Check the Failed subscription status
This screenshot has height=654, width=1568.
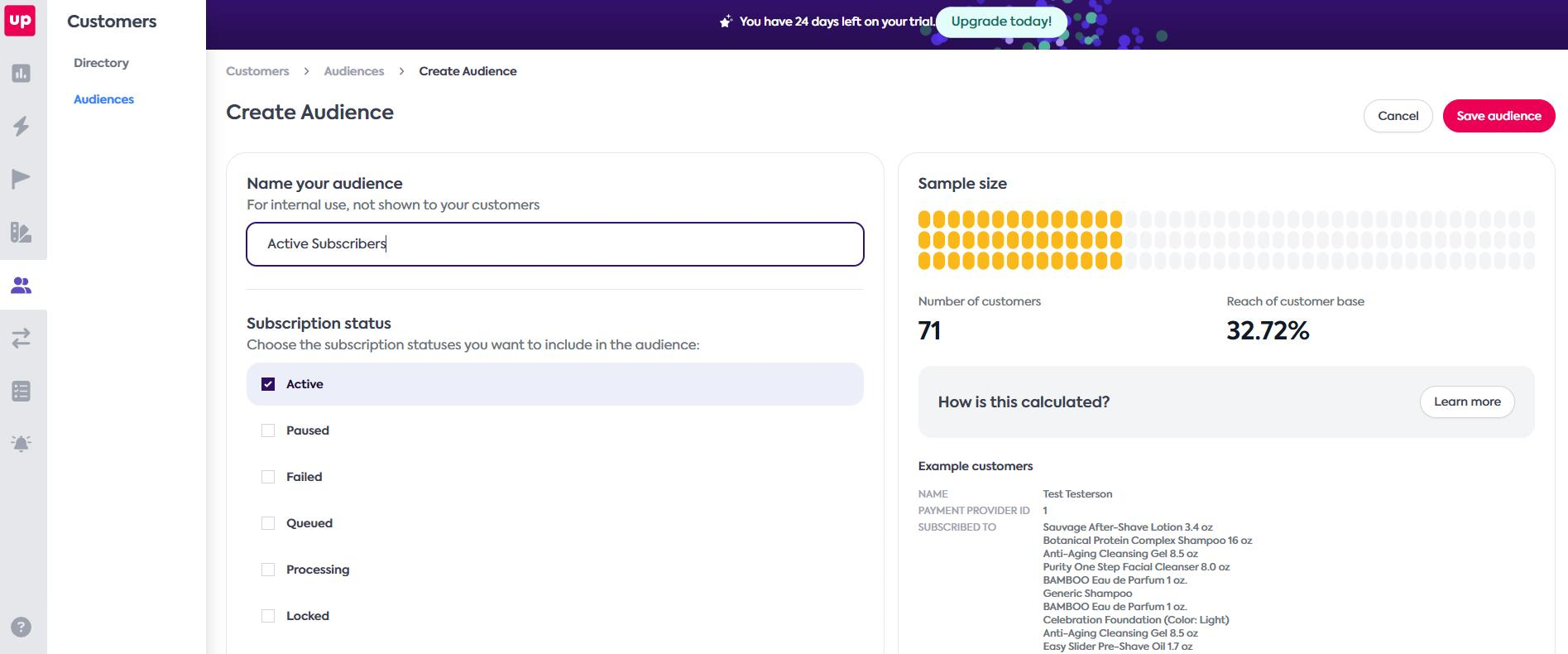point(268,477)
